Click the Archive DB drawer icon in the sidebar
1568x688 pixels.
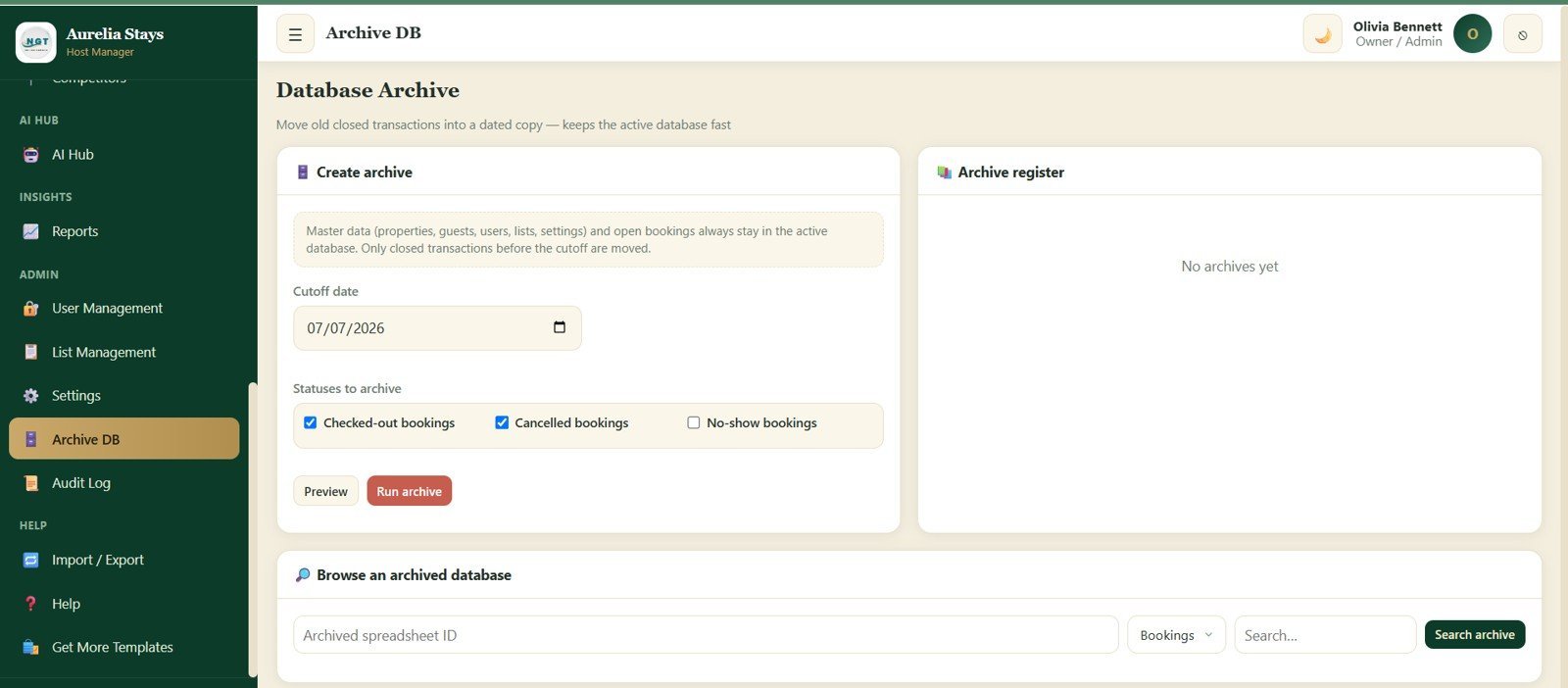[x=31, y=439]
